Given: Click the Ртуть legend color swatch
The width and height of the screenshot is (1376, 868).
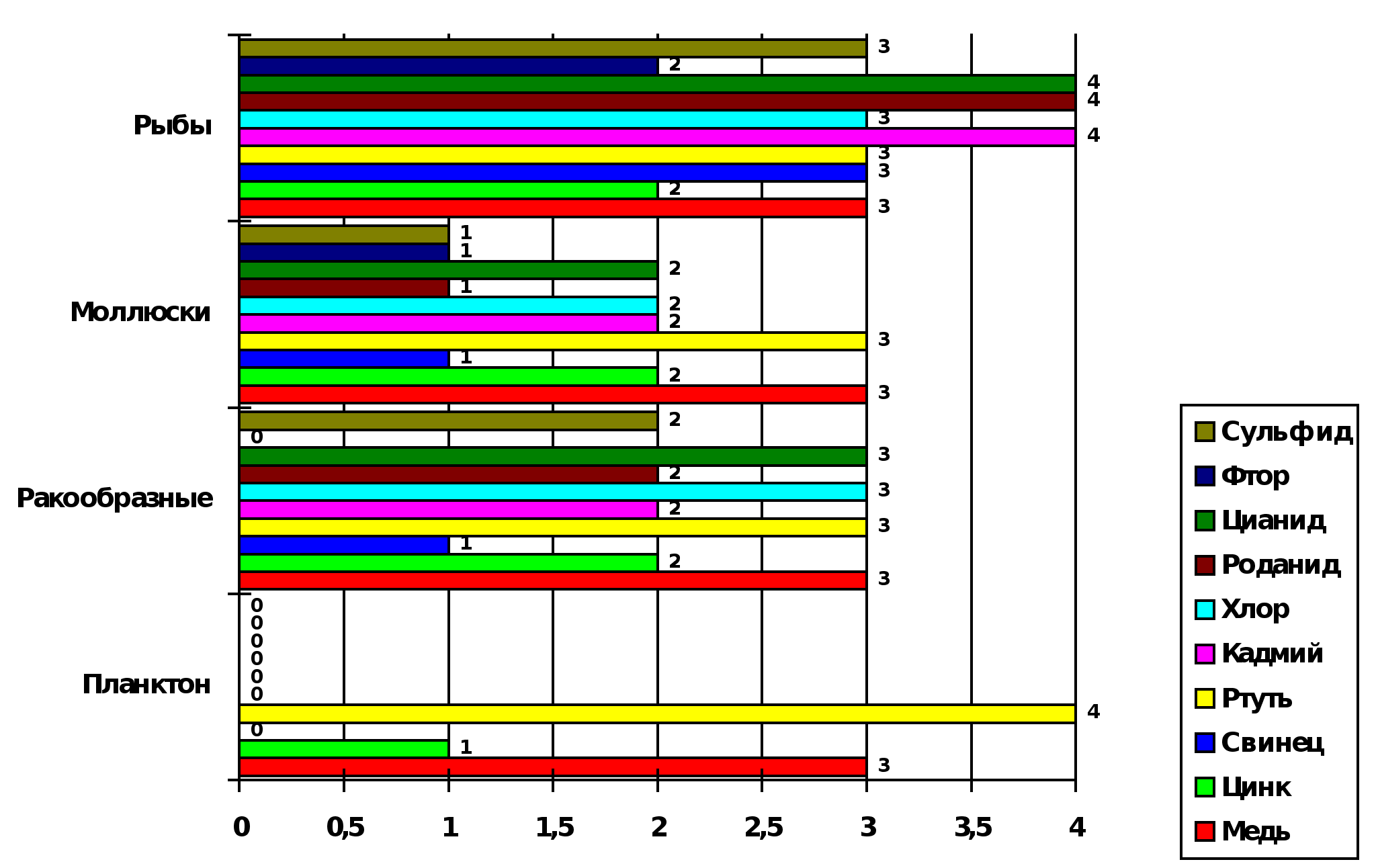Looking at the screenshot, I should (x=1205, y=699).
